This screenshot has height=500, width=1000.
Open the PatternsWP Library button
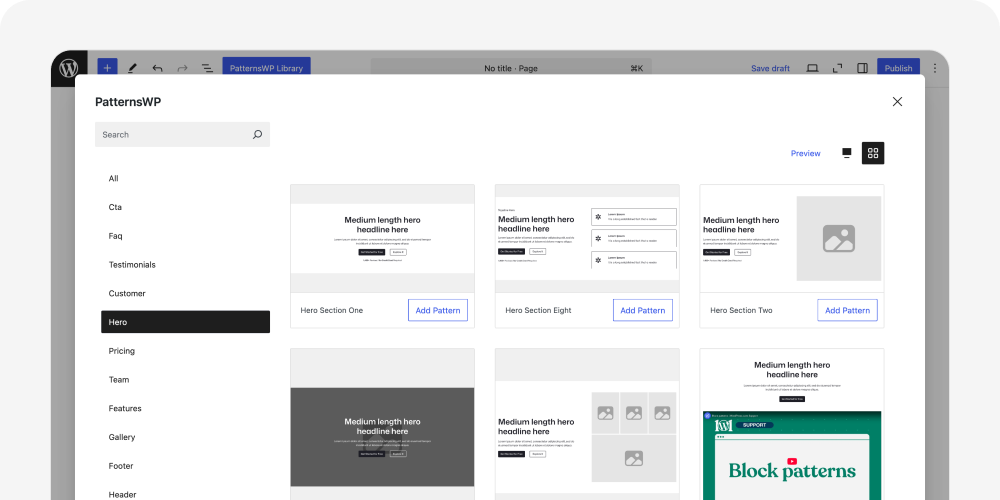[x=267, y=68]
